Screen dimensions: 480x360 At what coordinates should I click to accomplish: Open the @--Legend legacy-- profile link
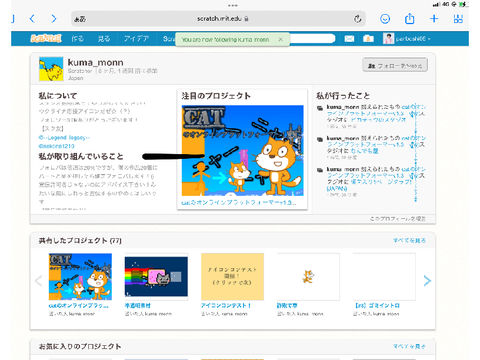64,137
